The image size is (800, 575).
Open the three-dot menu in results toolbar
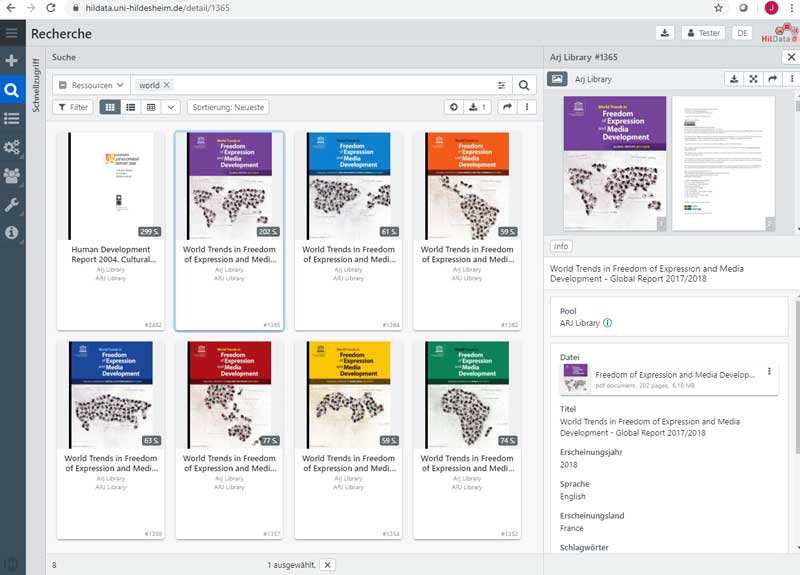click(x=527, y=107)
